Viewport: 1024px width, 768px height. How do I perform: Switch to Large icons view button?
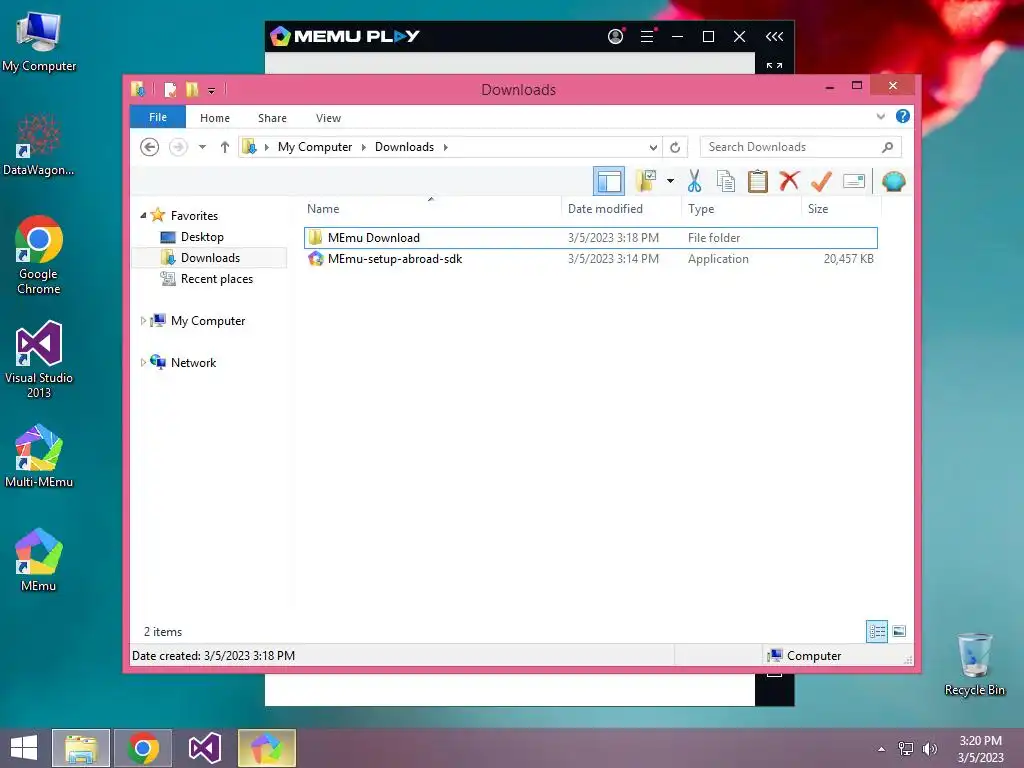tap(899, 631)
